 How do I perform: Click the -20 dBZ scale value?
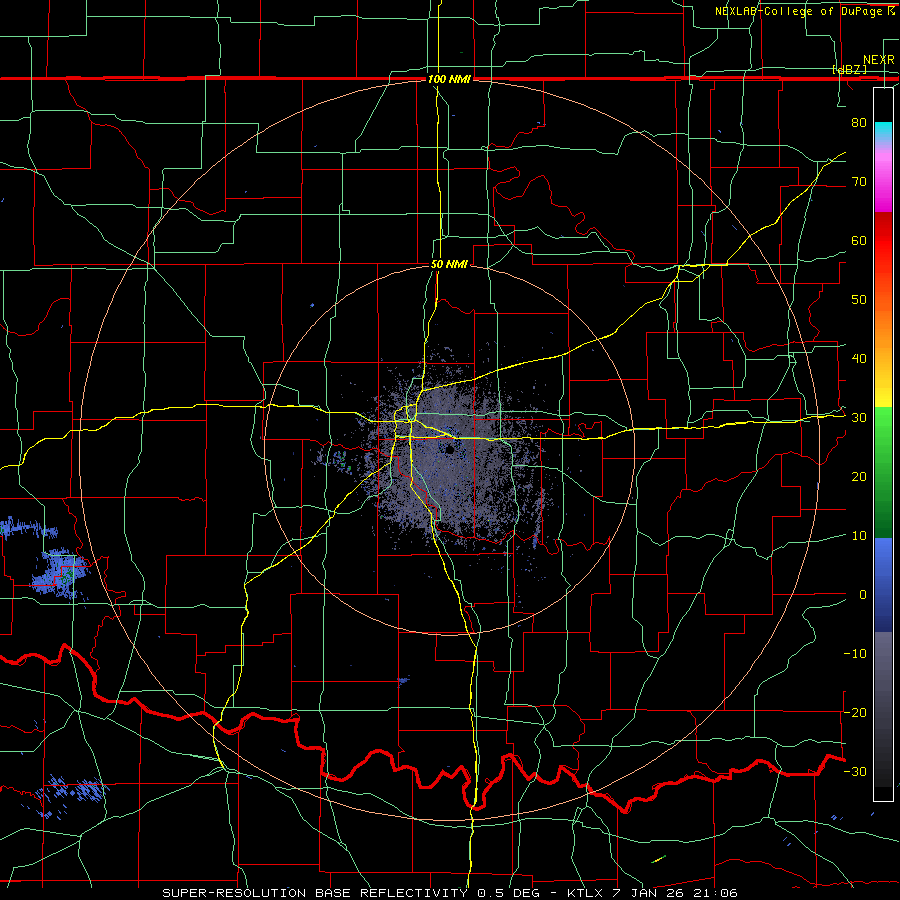pyautogui.click(x=855, y=713)
